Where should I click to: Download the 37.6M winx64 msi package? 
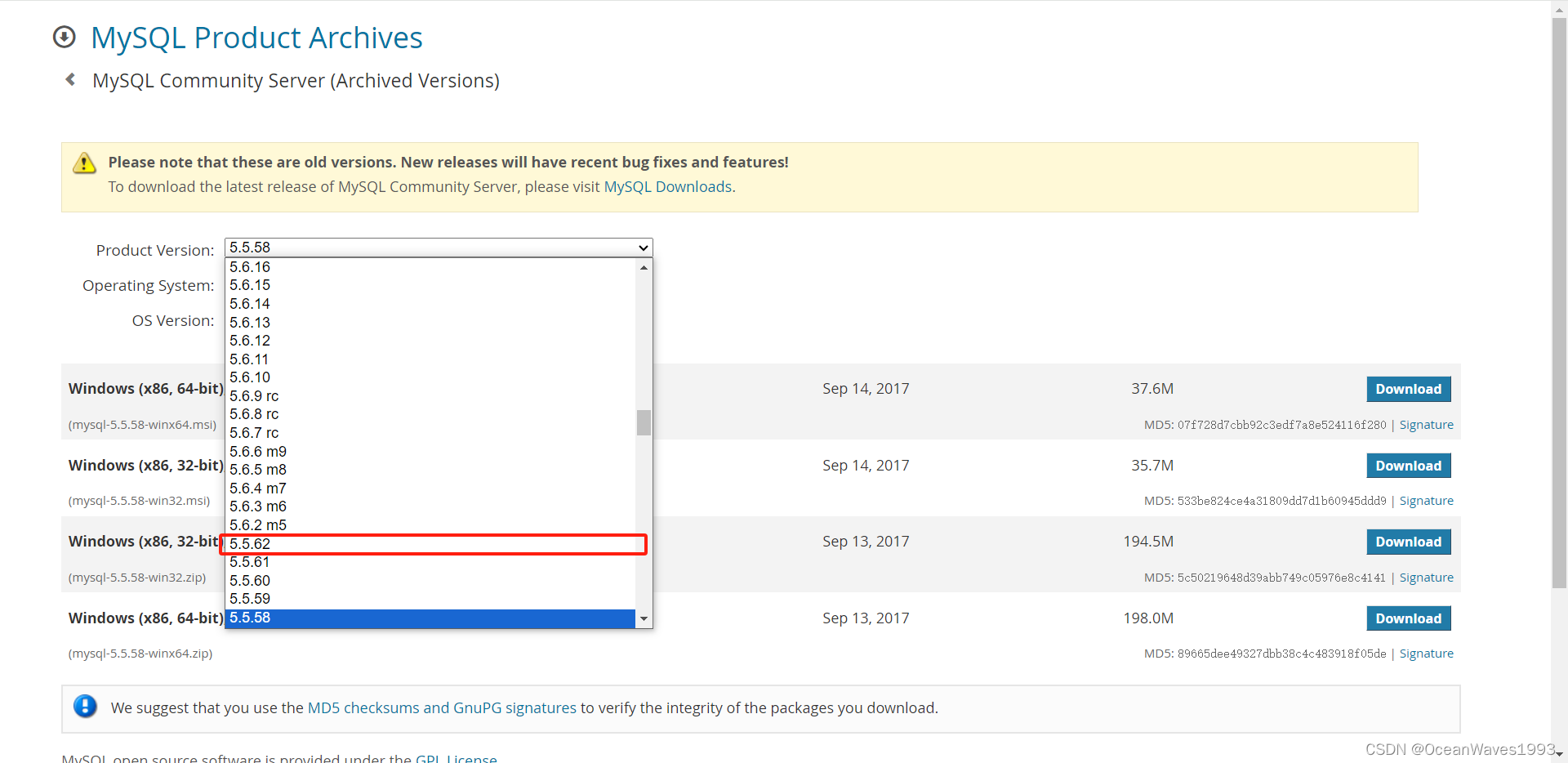[x=1408, y=389]
